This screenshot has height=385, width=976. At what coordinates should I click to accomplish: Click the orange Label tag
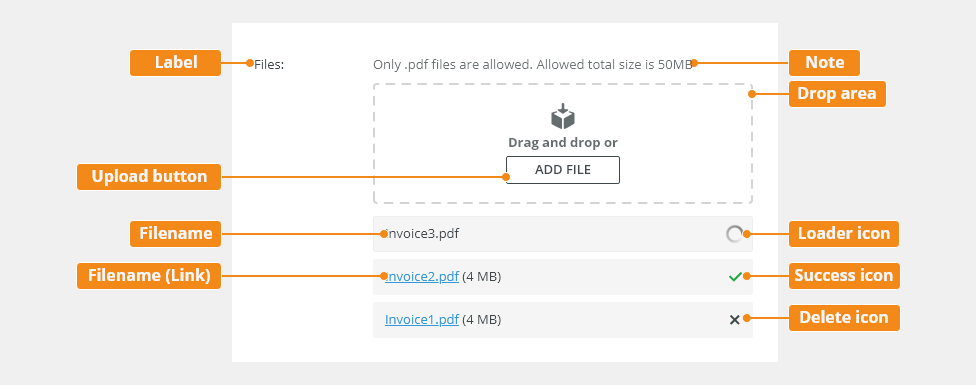pos(176,63)
